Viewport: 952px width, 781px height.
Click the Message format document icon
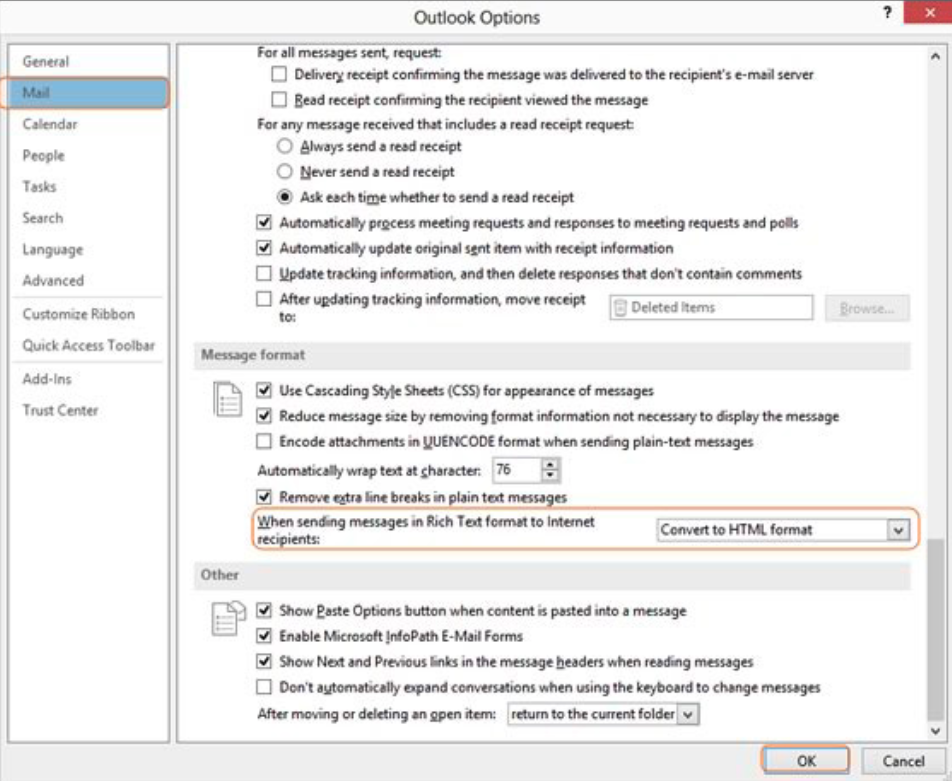[228, 402]
